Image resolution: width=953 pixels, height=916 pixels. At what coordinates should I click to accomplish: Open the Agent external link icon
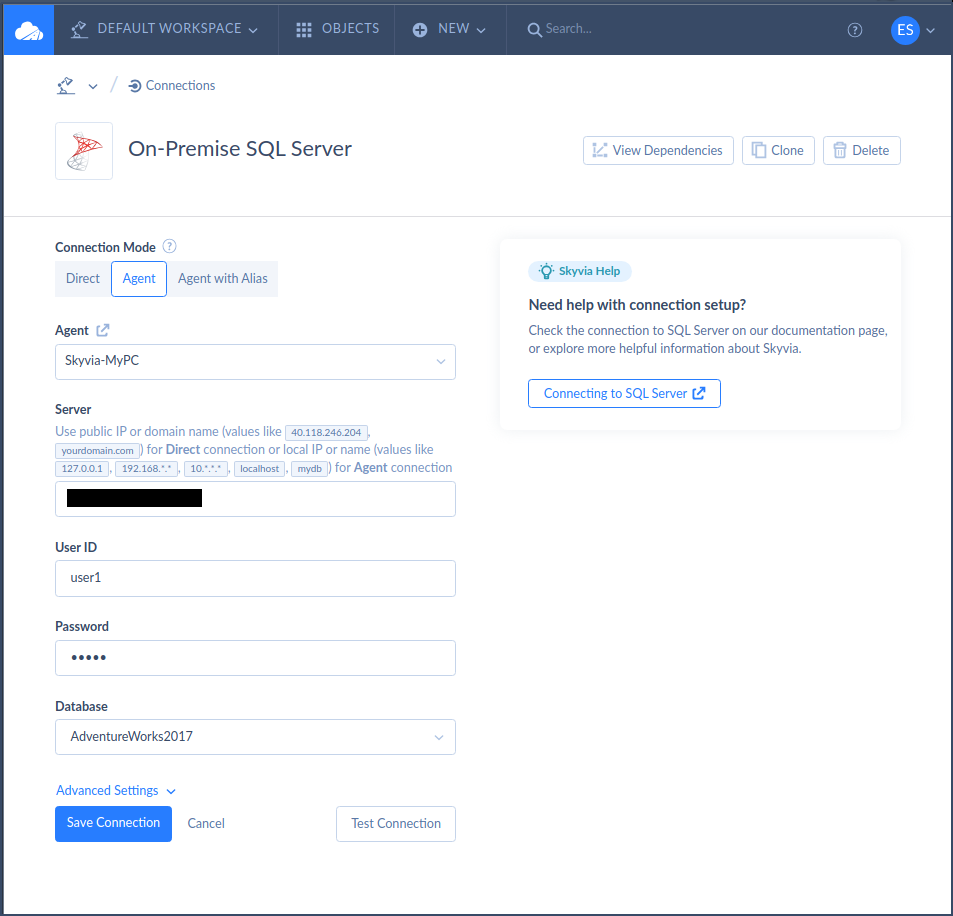click(x=103, y=330)
